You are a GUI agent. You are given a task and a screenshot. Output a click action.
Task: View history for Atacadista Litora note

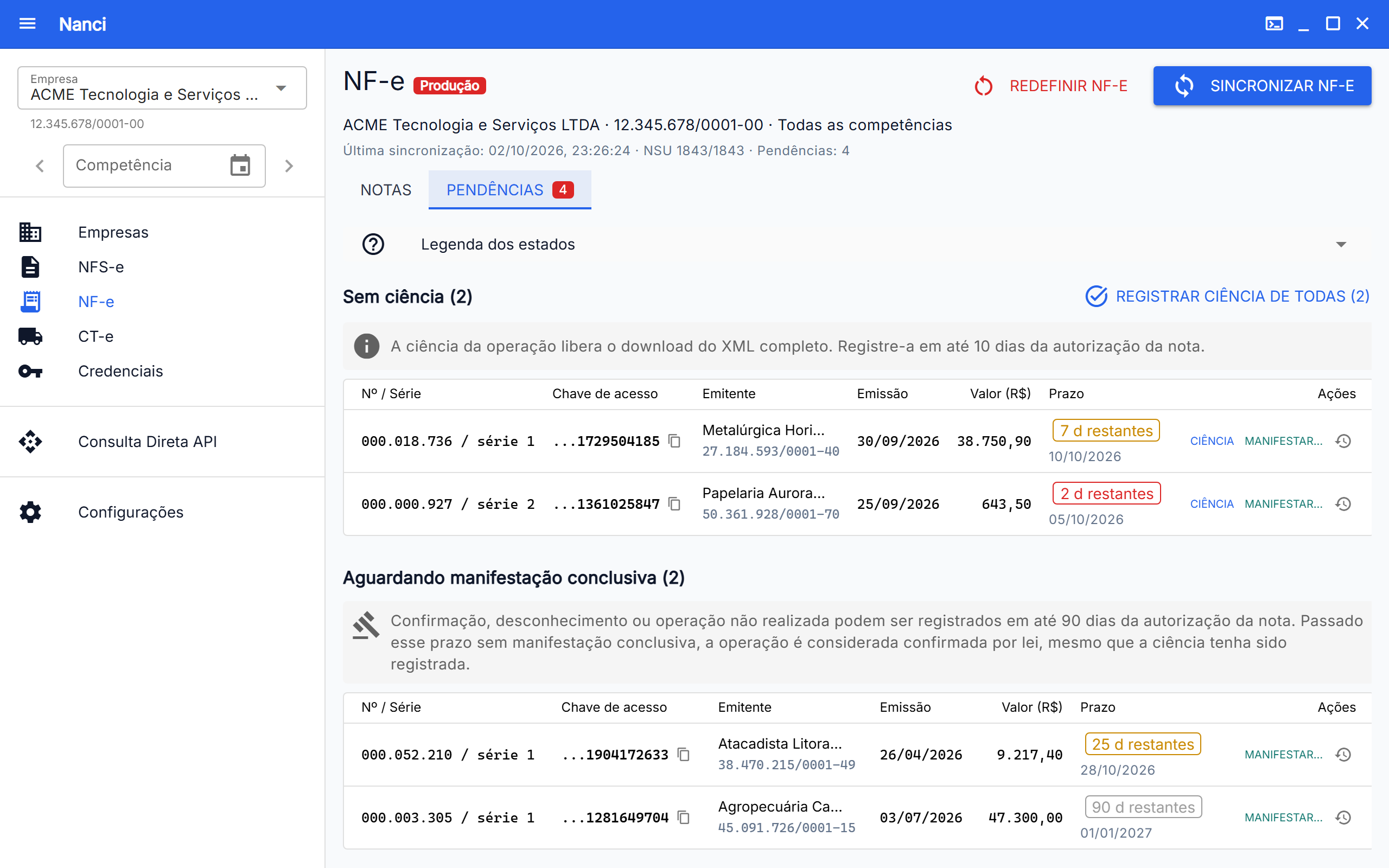(1343, 754)
